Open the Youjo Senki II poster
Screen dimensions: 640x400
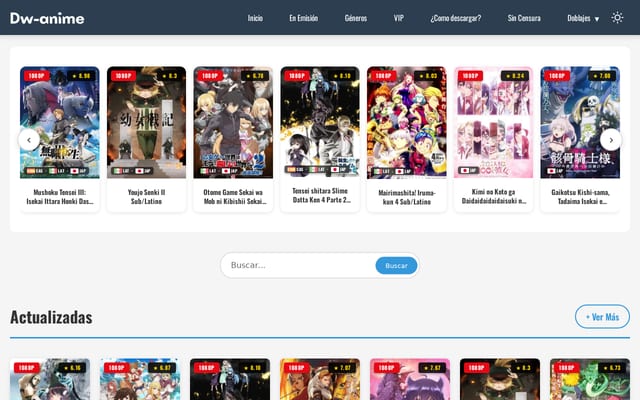[146, 122]
